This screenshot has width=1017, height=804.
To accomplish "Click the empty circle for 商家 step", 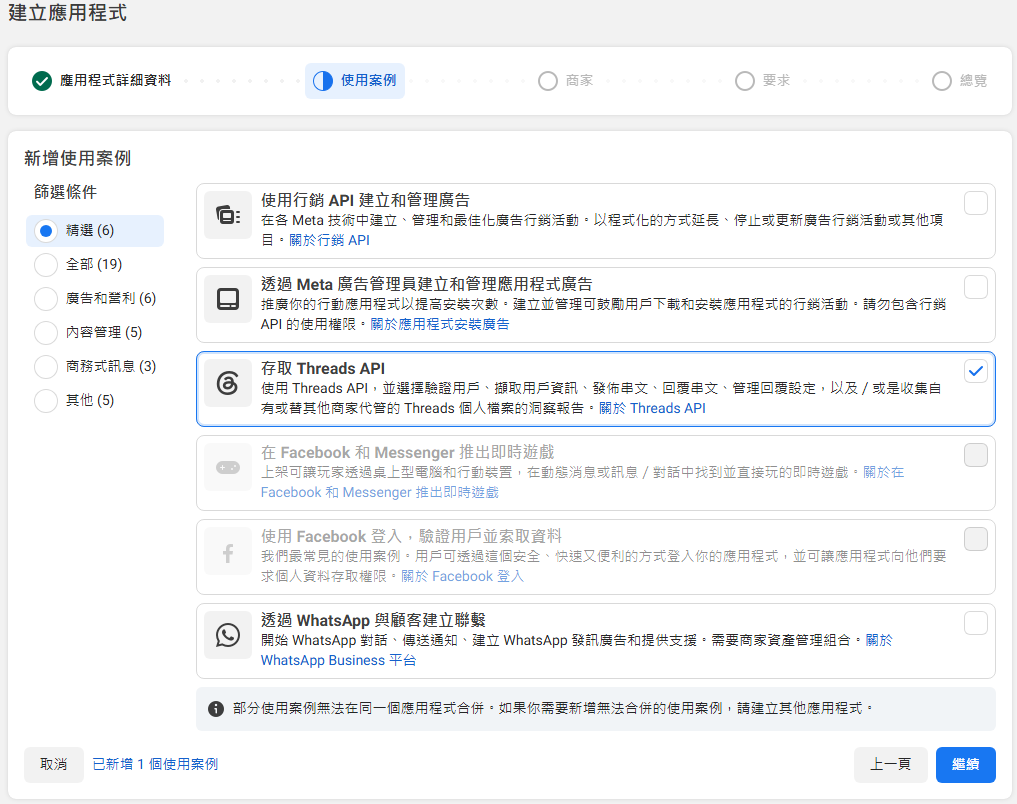I will point(548,81).
